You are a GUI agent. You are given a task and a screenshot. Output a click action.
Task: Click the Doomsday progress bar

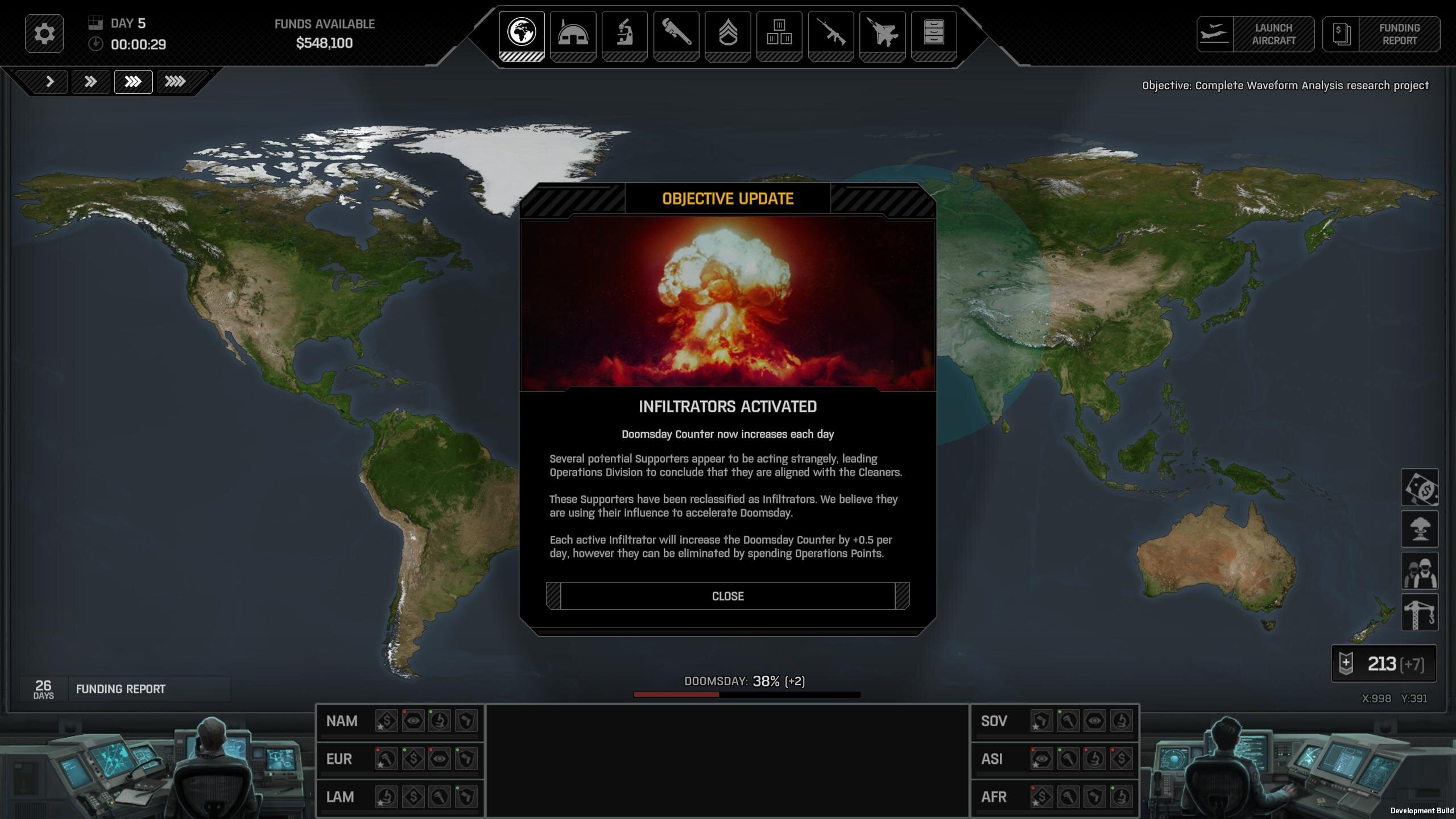tap(746, 694)
